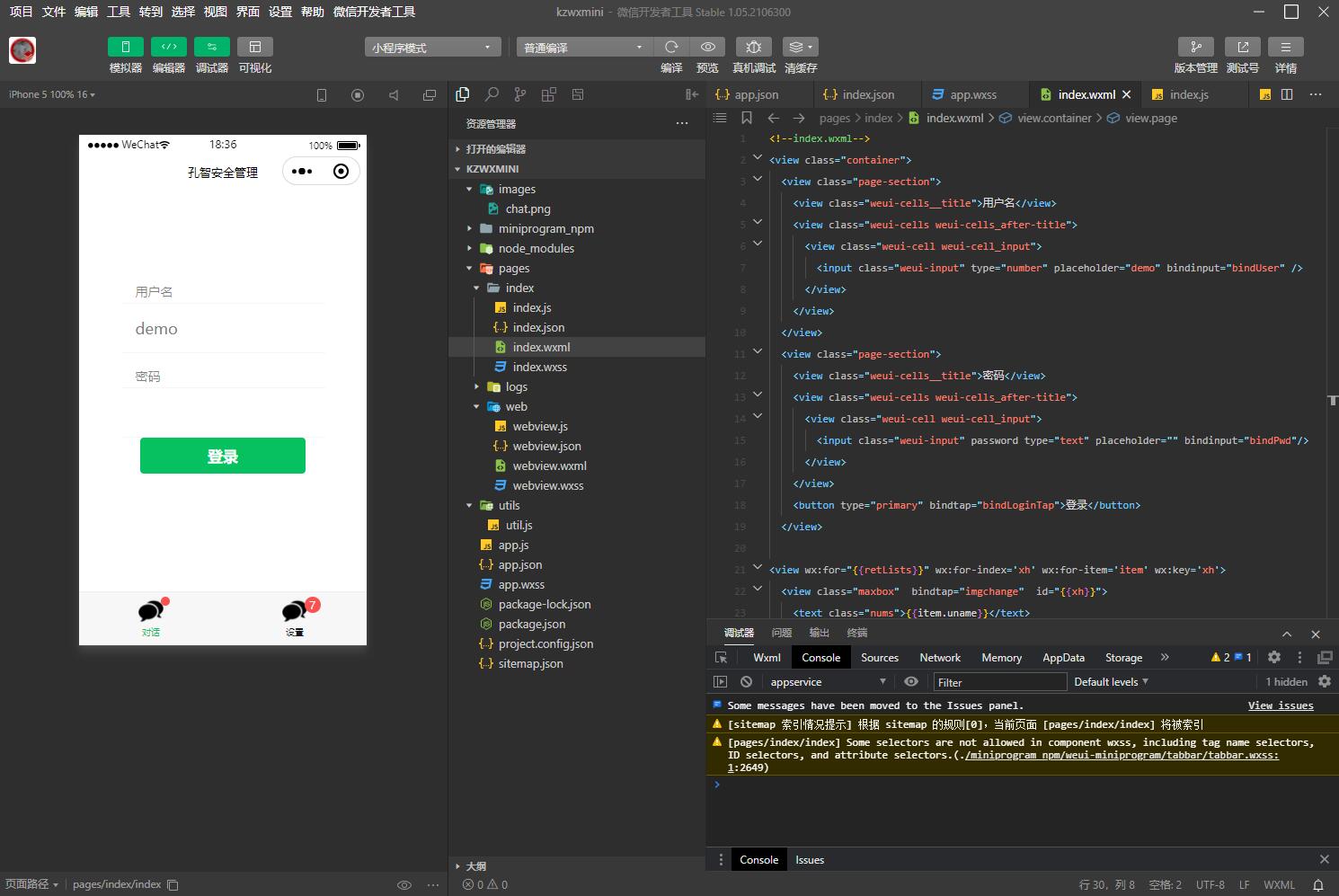Open the 普通编译 compile mode dropdown

(x=584, y=48)
